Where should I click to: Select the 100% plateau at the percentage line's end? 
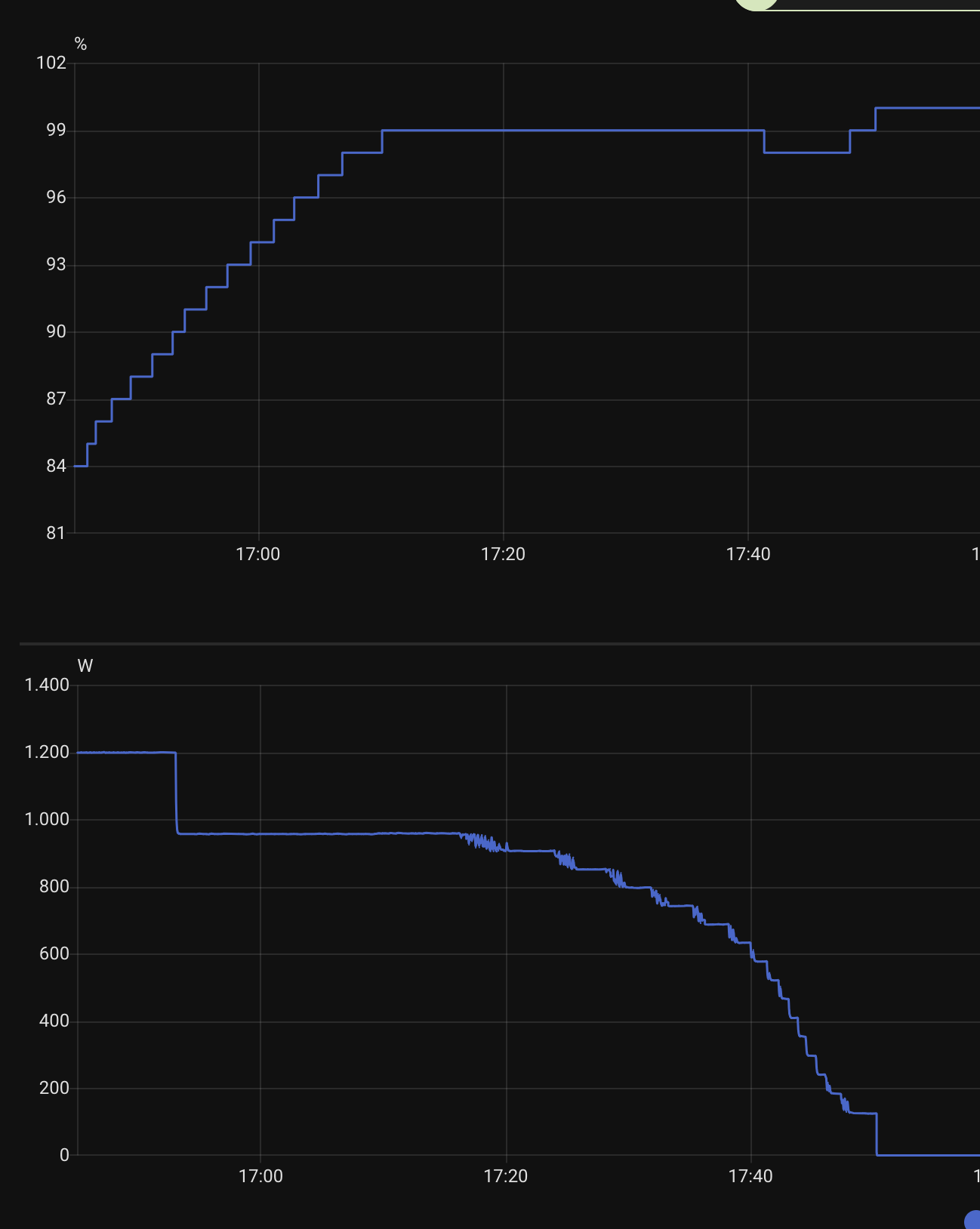tap(927, 108)
